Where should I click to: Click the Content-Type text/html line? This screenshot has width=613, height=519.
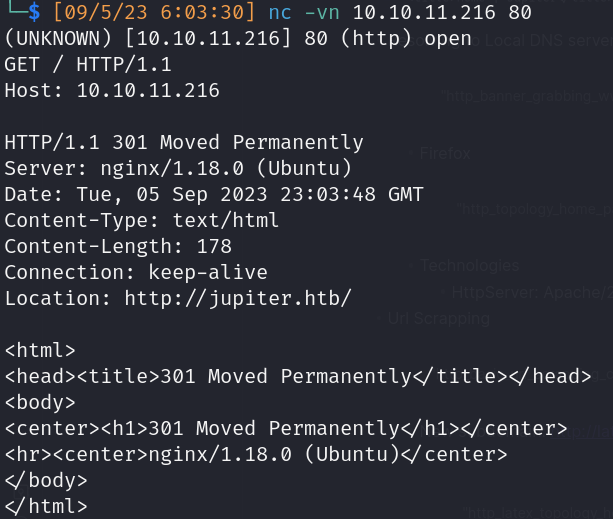pos(142,220)
